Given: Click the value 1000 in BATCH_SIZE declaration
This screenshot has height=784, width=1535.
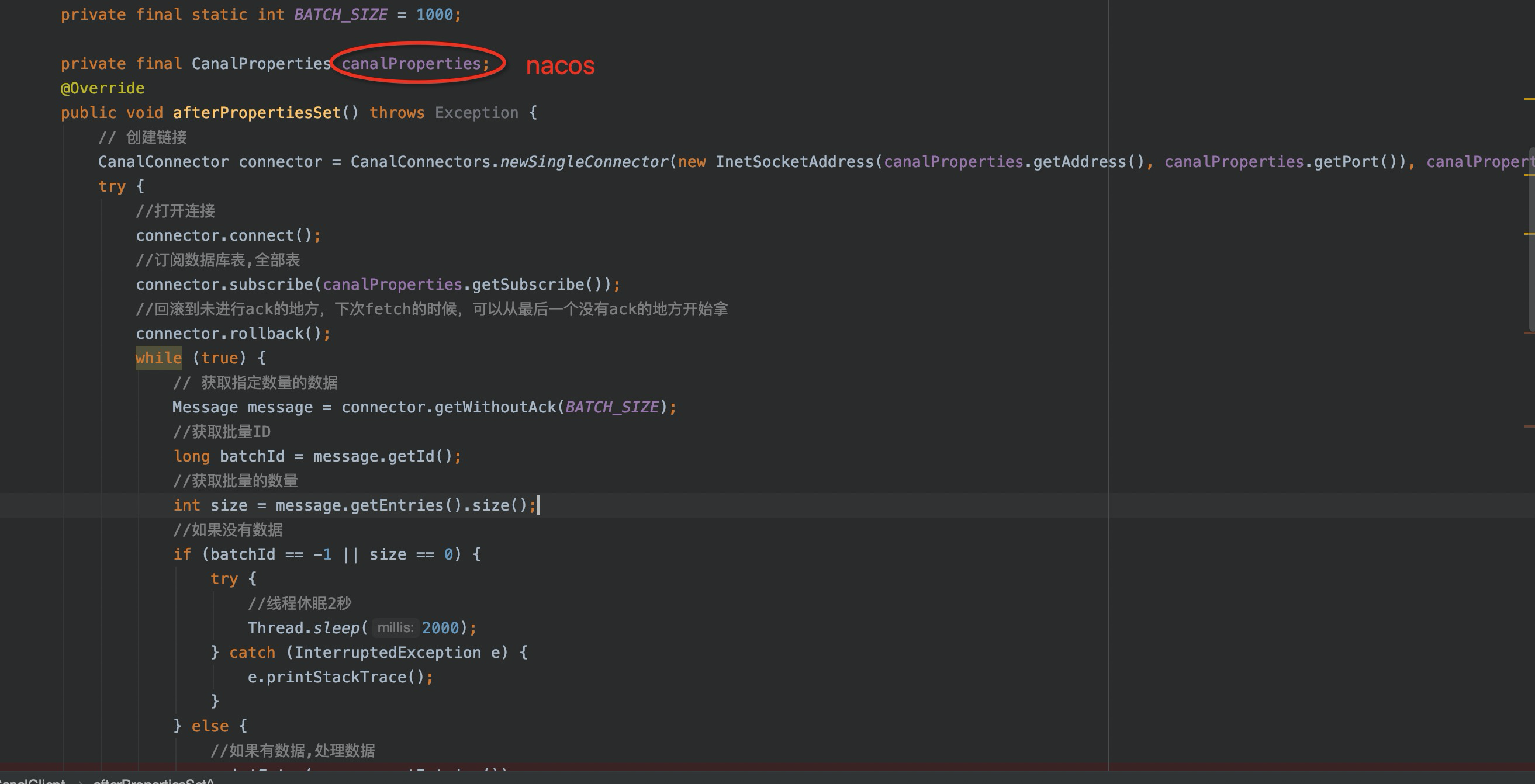Looking at the screenshot, I should pyautogui.click(x=434, y=15).
